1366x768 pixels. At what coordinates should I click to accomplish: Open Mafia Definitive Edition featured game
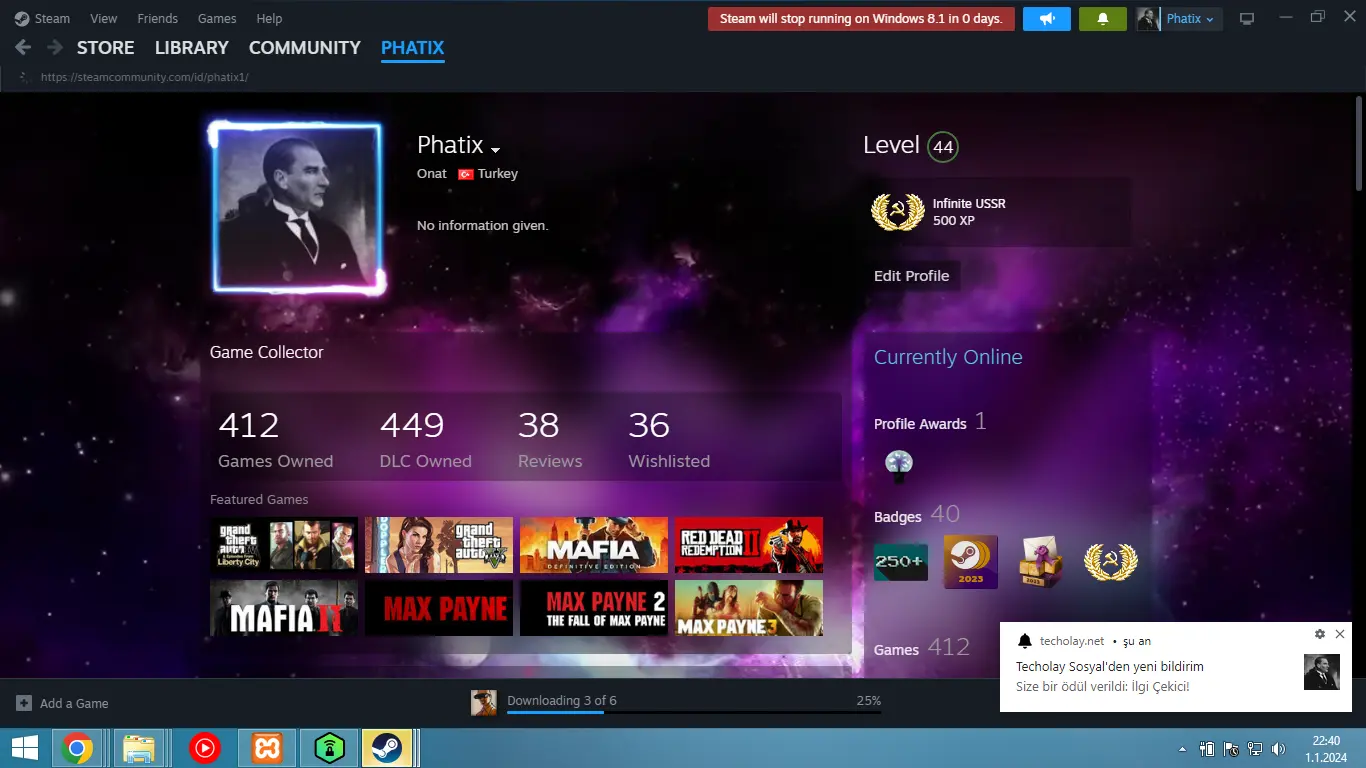click(594, 545)
